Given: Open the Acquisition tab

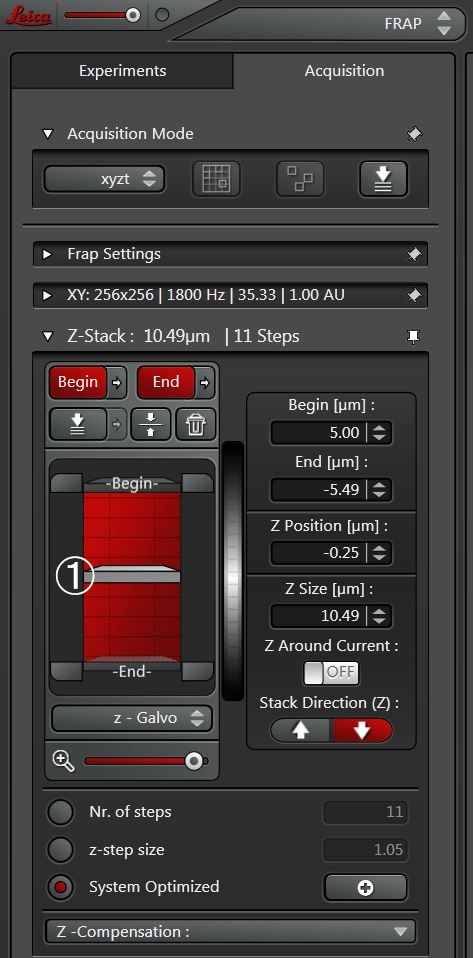Looking at the screenshot, I should 344,71.
